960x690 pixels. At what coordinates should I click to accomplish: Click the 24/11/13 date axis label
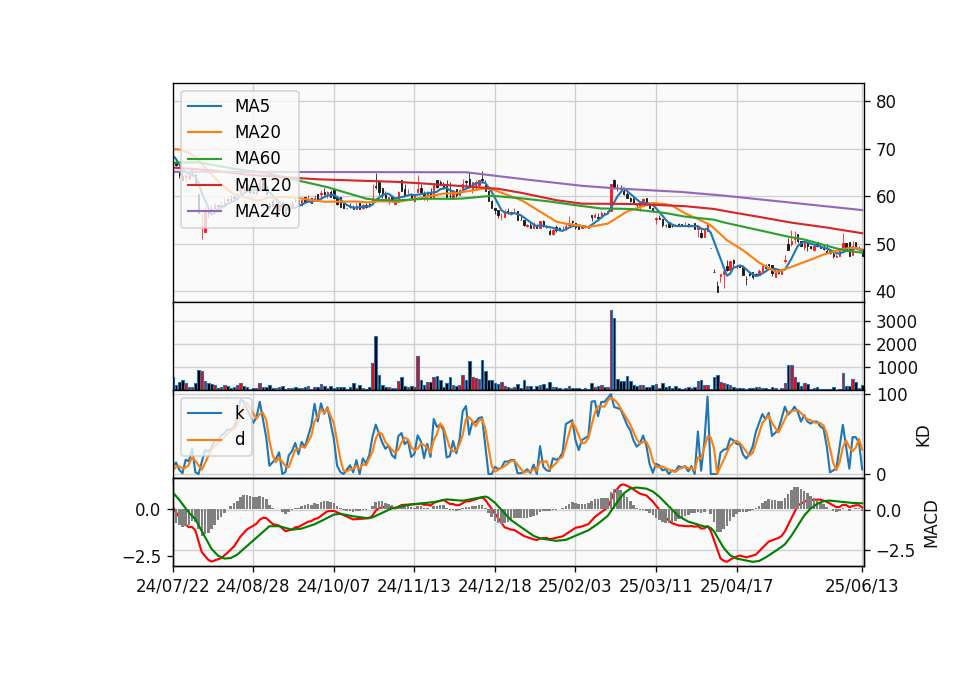[x=414, y=586]
